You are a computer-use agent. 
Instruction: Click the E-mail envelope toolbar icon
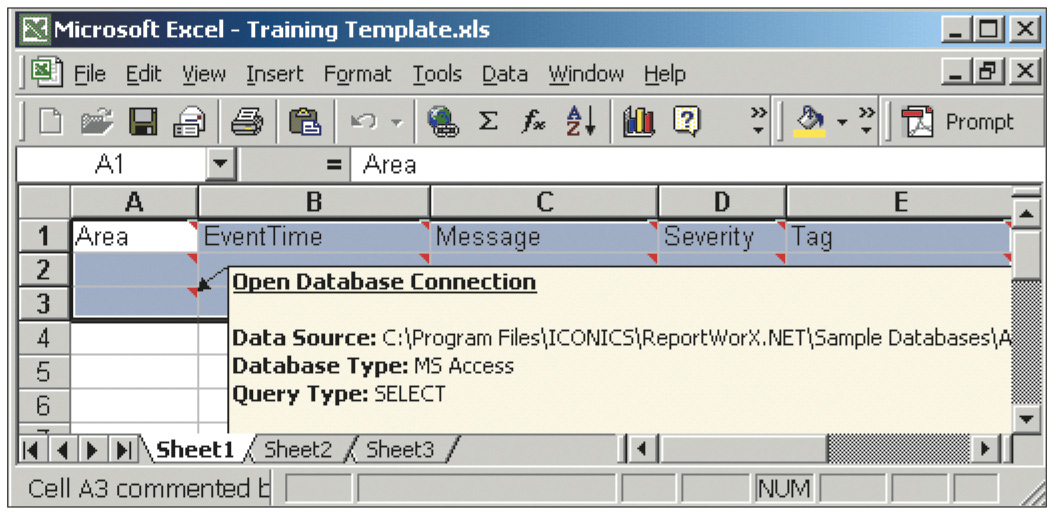(190, 123)
